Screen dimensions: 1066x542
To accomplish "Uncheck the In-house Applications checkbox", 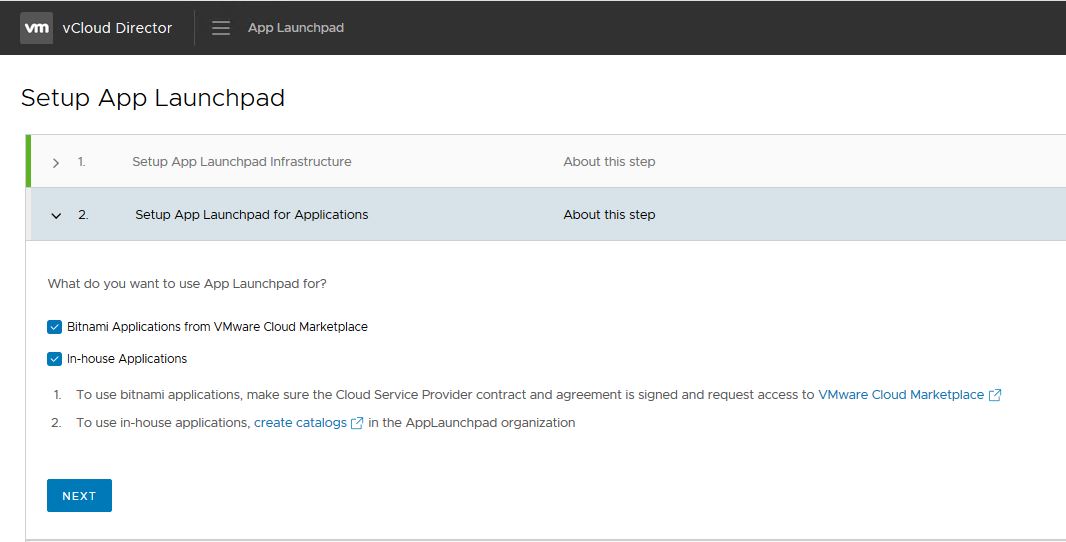I will point(55,359).
